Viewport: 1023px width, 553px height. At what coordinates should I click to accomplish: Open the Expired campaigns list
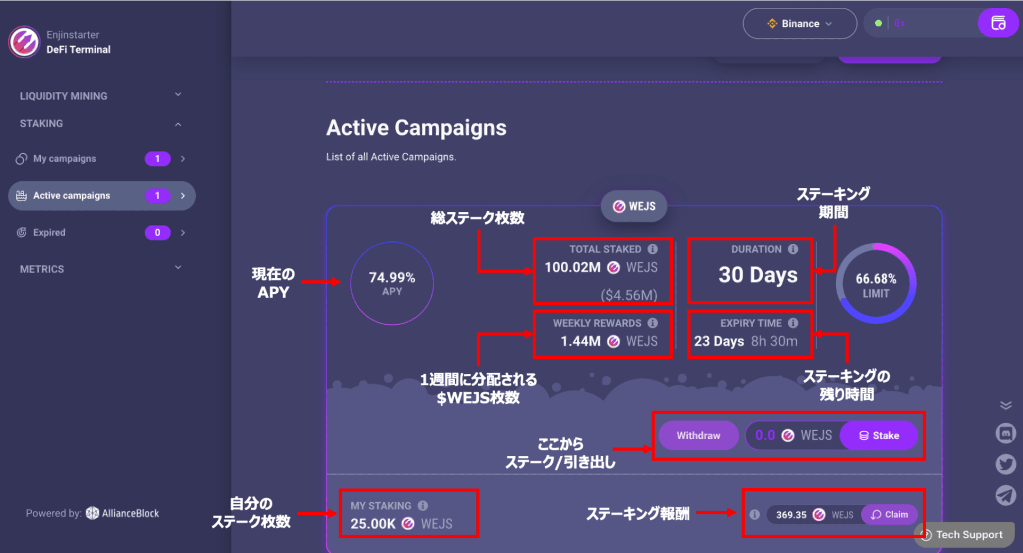click(x=50, y=233)
